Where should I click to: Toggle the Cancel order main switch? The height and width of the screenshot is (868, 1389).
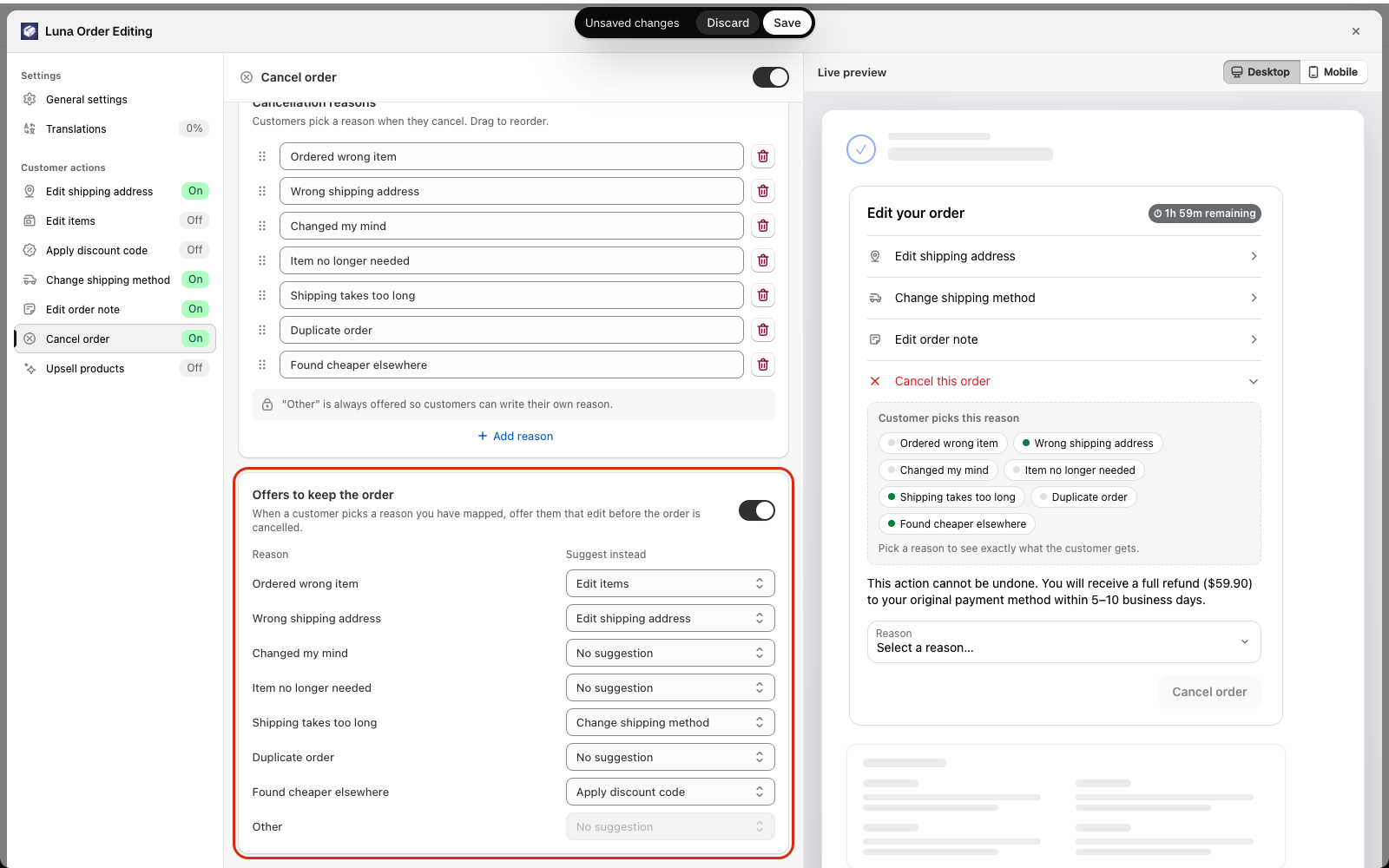coord(771,77)
